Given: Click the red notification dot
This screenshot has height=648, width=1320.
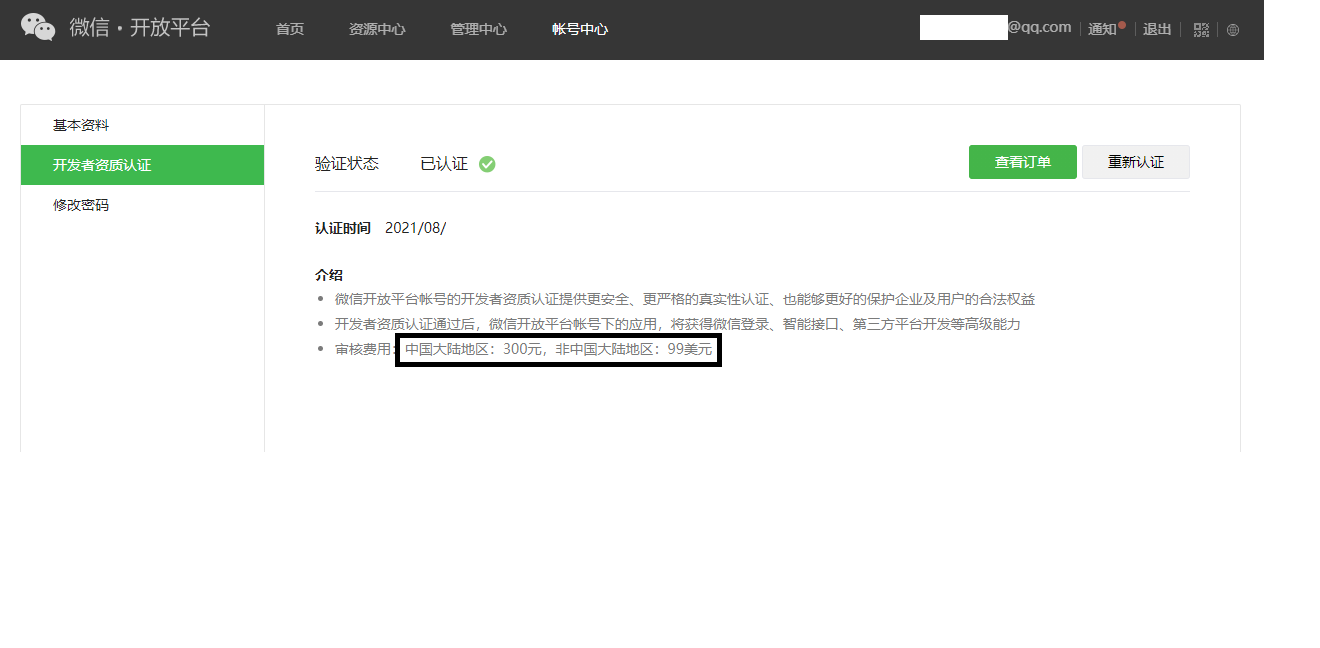Looking at the screenshot, I should pos(1122,24).
